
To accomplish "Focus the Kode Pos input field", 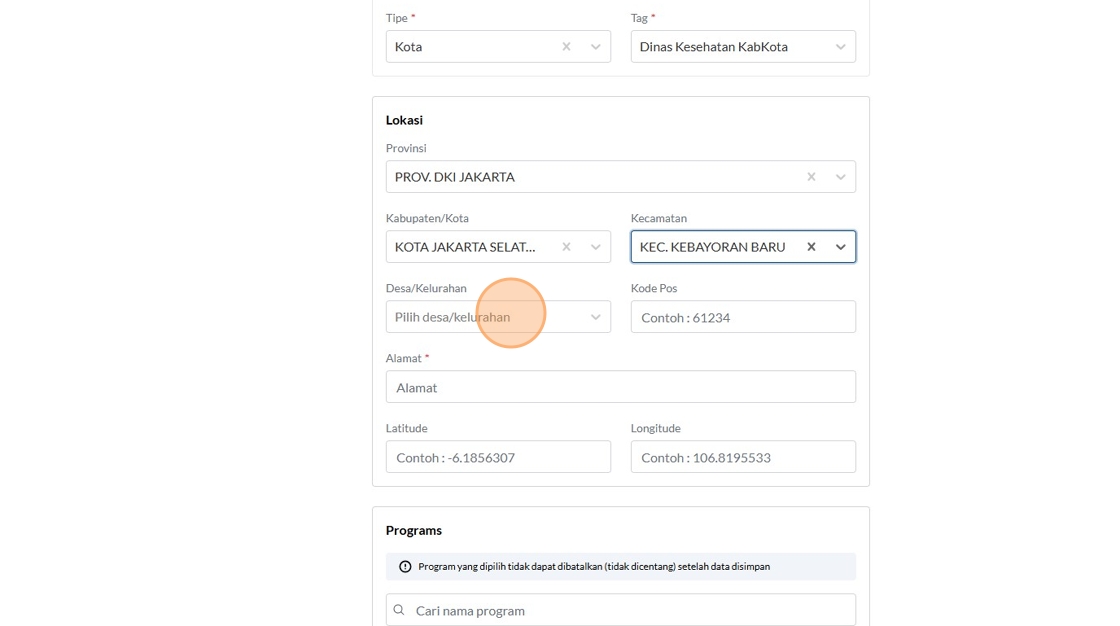I will (x=743, y=317).
